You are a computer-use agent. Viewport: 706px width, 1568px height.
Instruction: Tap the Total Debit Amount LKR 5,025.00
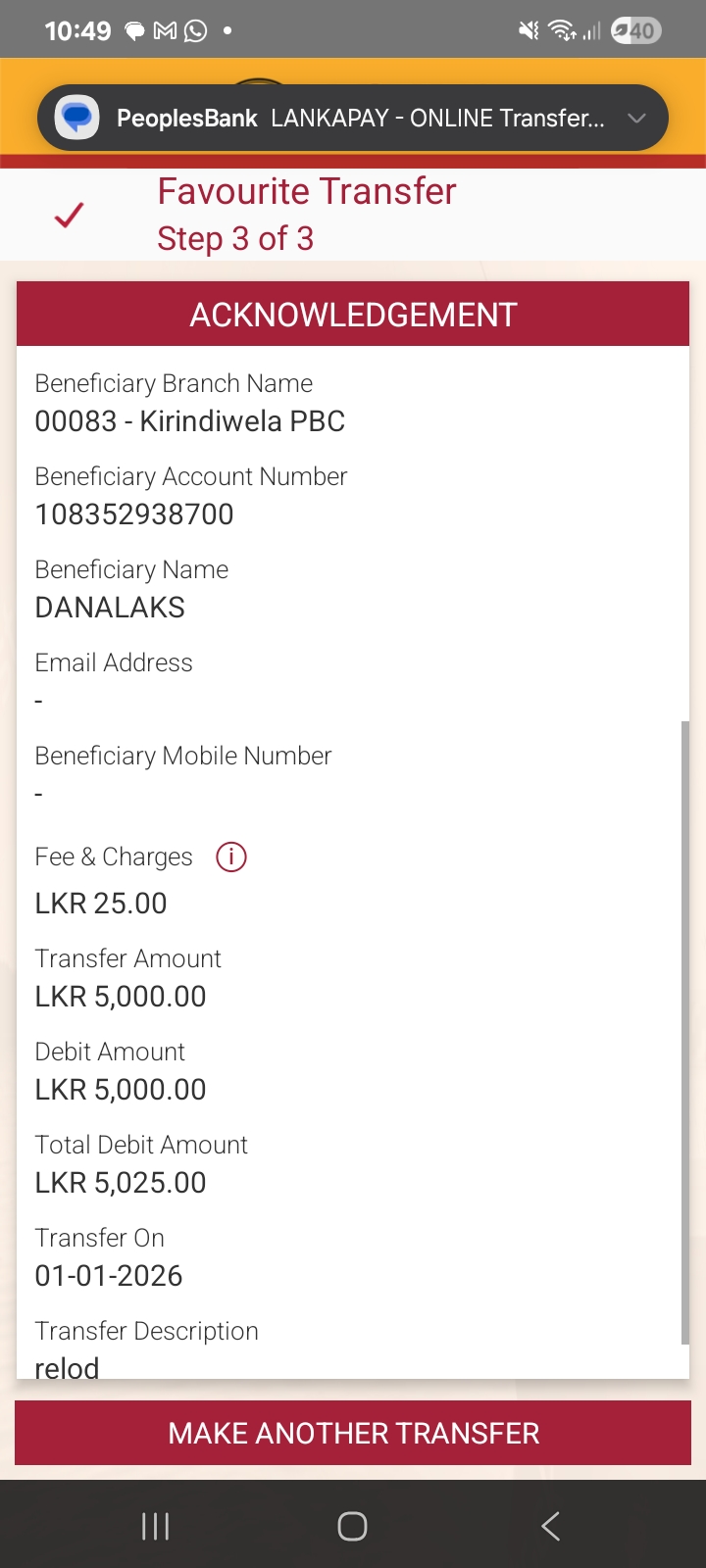pyautogui.click(x=121, y=1183)
